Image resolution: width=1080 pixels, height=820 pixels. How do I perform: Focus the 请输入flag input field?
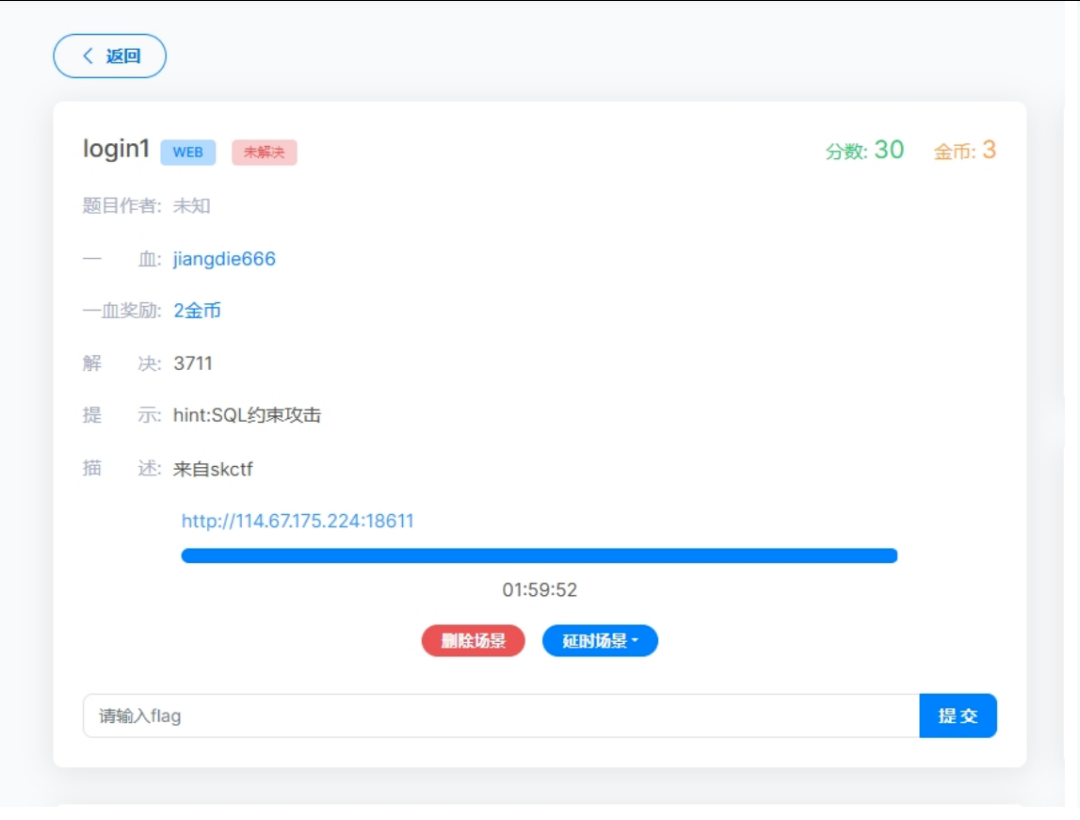click(x=500, y=716)
